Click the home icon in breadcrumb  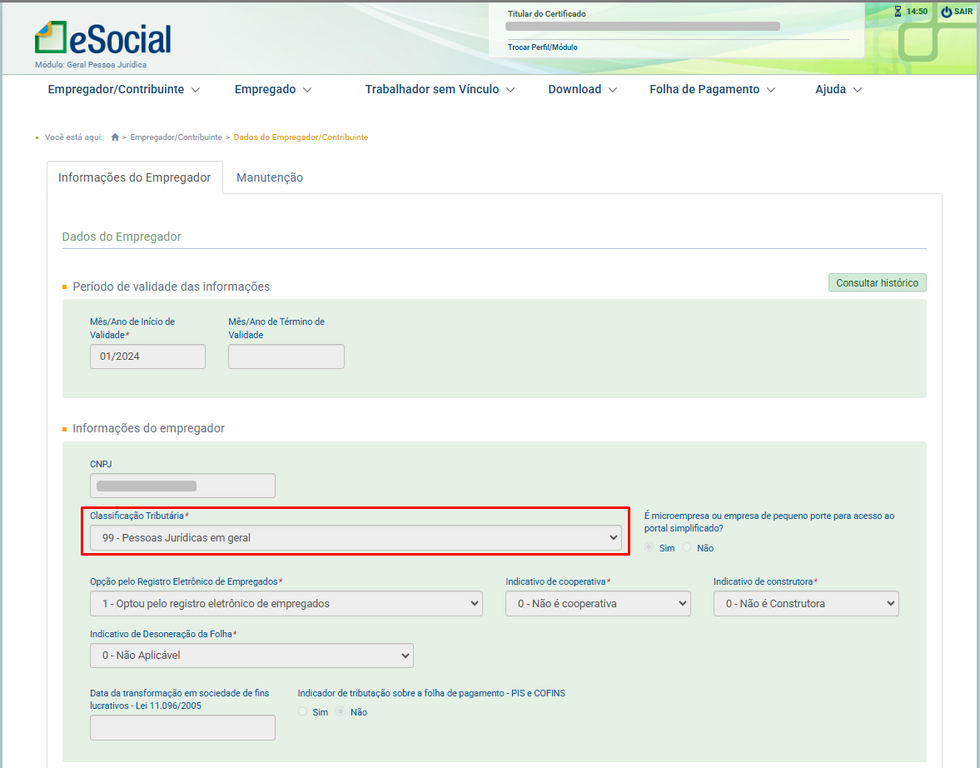115,137
